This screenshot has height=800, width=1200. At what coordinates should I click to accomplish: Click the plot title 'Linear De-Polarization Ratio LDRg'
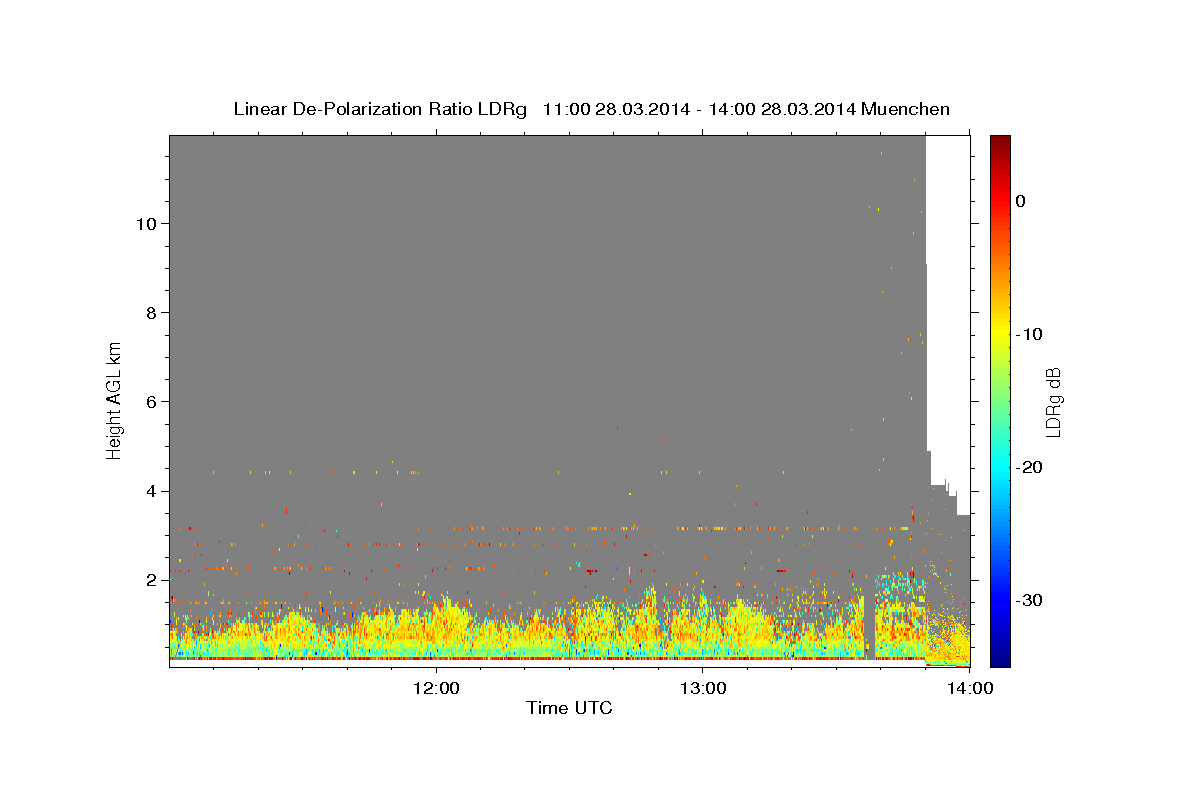coord(379,109)
